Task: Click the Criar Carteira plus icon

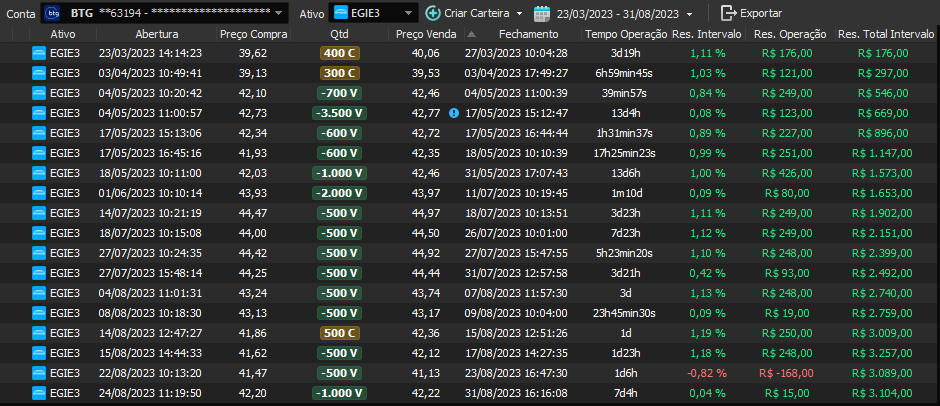Action: [x=432, y=13]
